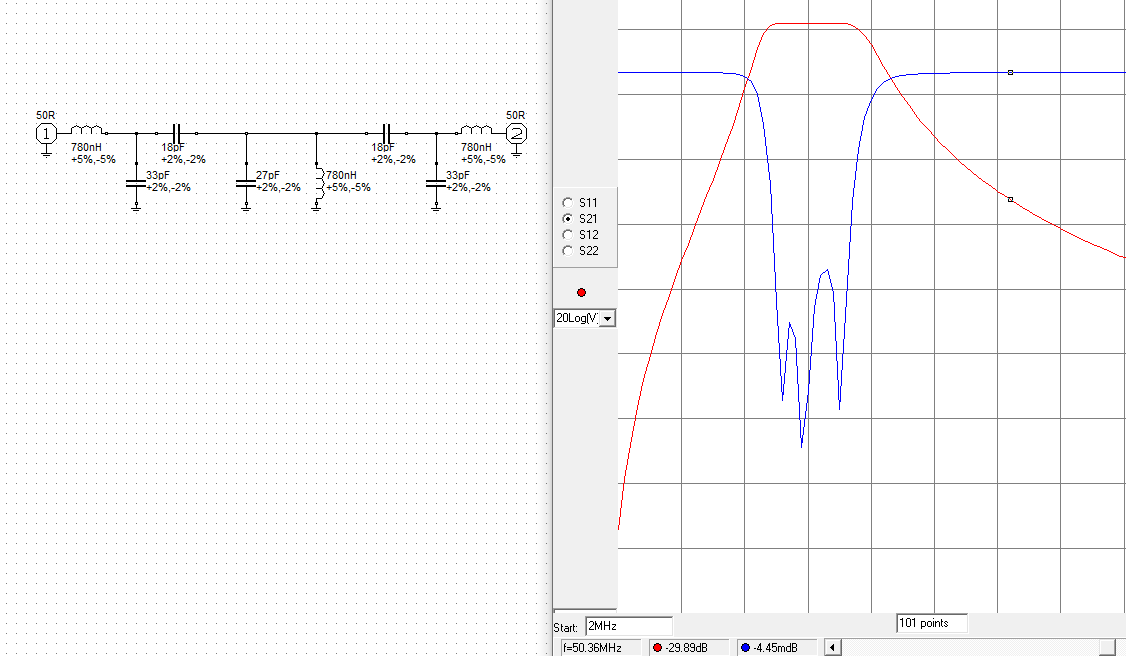Select the rightmost 33pF shunt capacitor

coord(436,183)
